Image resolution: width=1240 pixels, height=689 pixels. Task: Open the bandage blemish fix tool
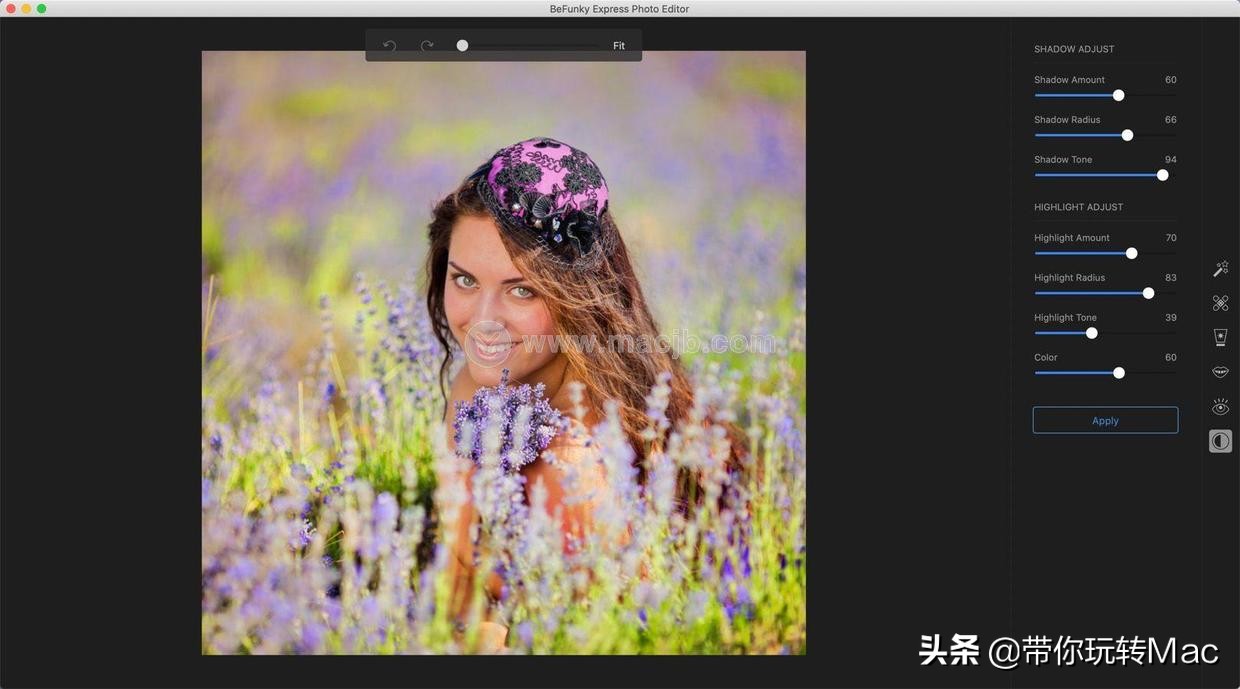(1220, 303)
